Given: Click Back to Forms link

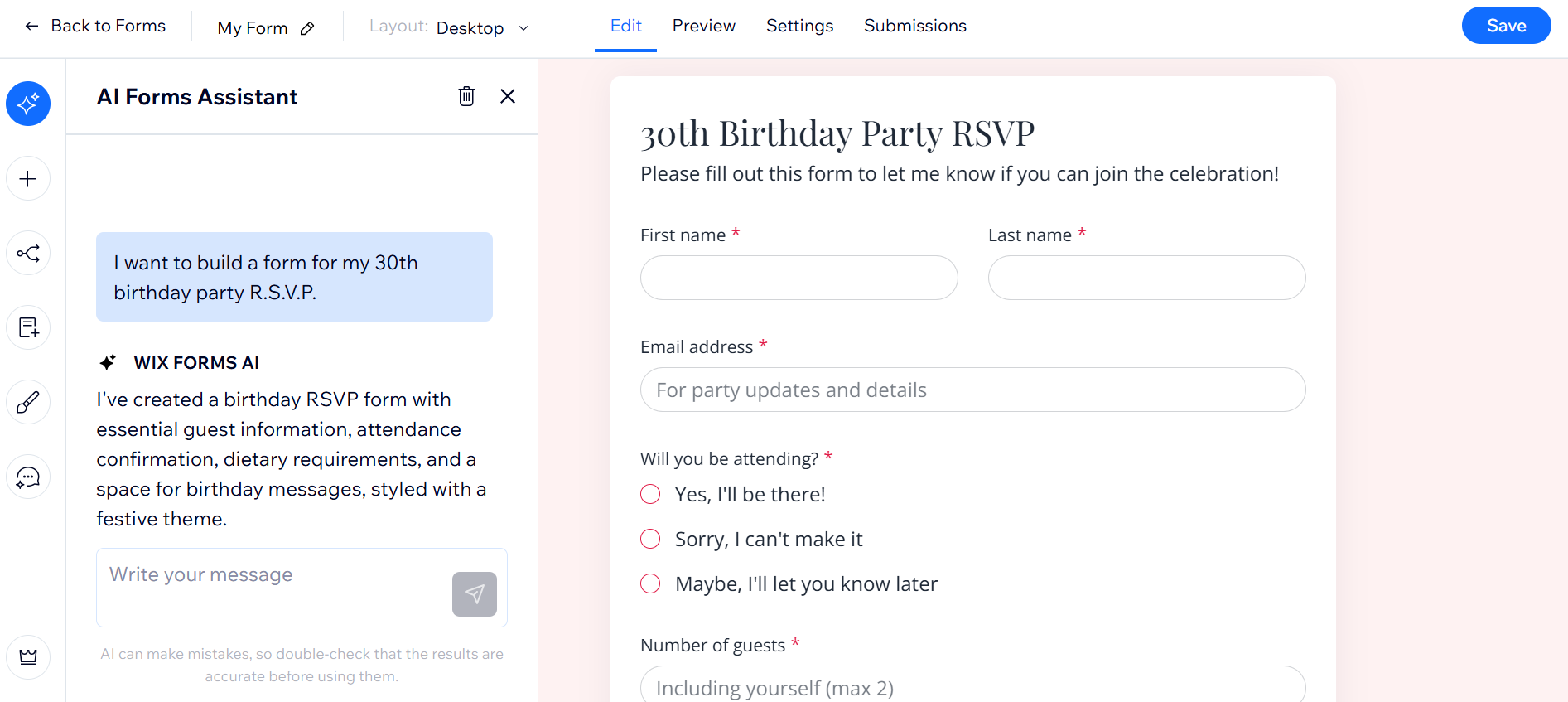Looking at the screenshot, I should (x=95, y=26).
